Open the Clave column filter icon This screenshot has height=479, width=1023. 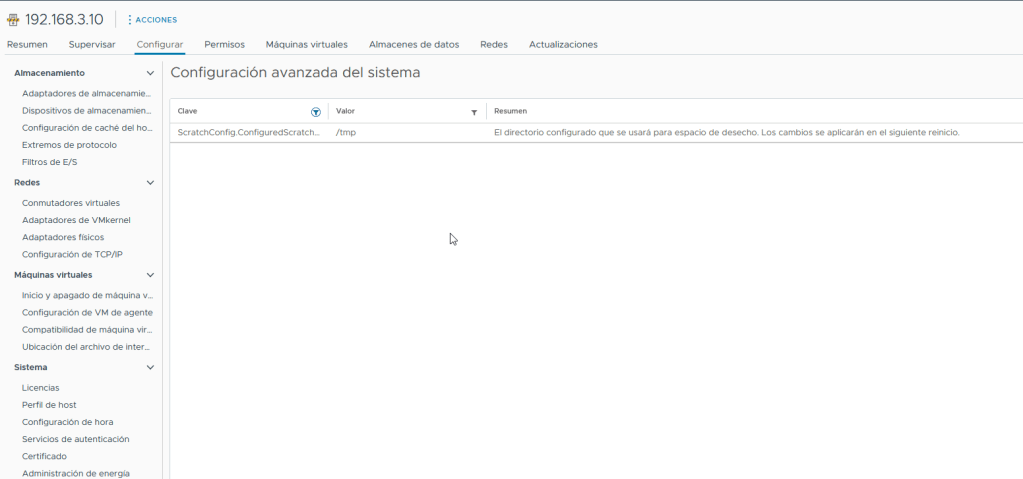[316, 112]
